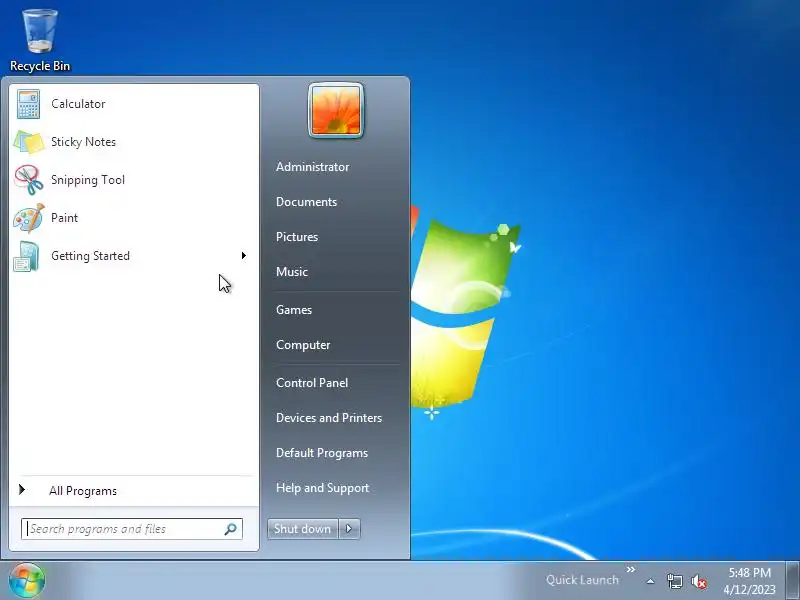Viewport: 800px width, 600px height.
Task: Click the user account picture
Action: (336, 110)
